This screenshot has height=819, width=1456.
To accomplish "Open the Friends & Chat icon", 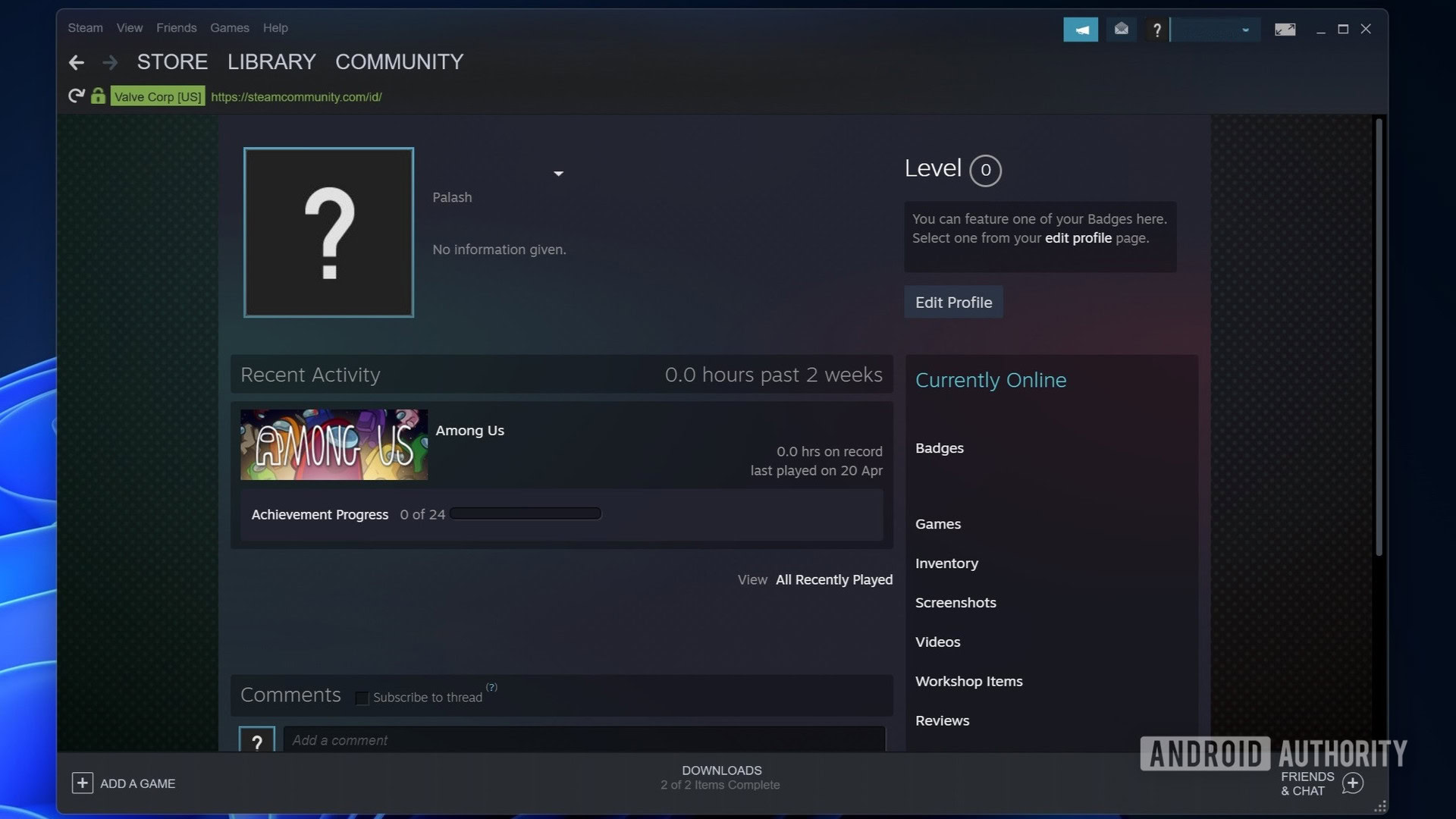I will pos(1352,783).
